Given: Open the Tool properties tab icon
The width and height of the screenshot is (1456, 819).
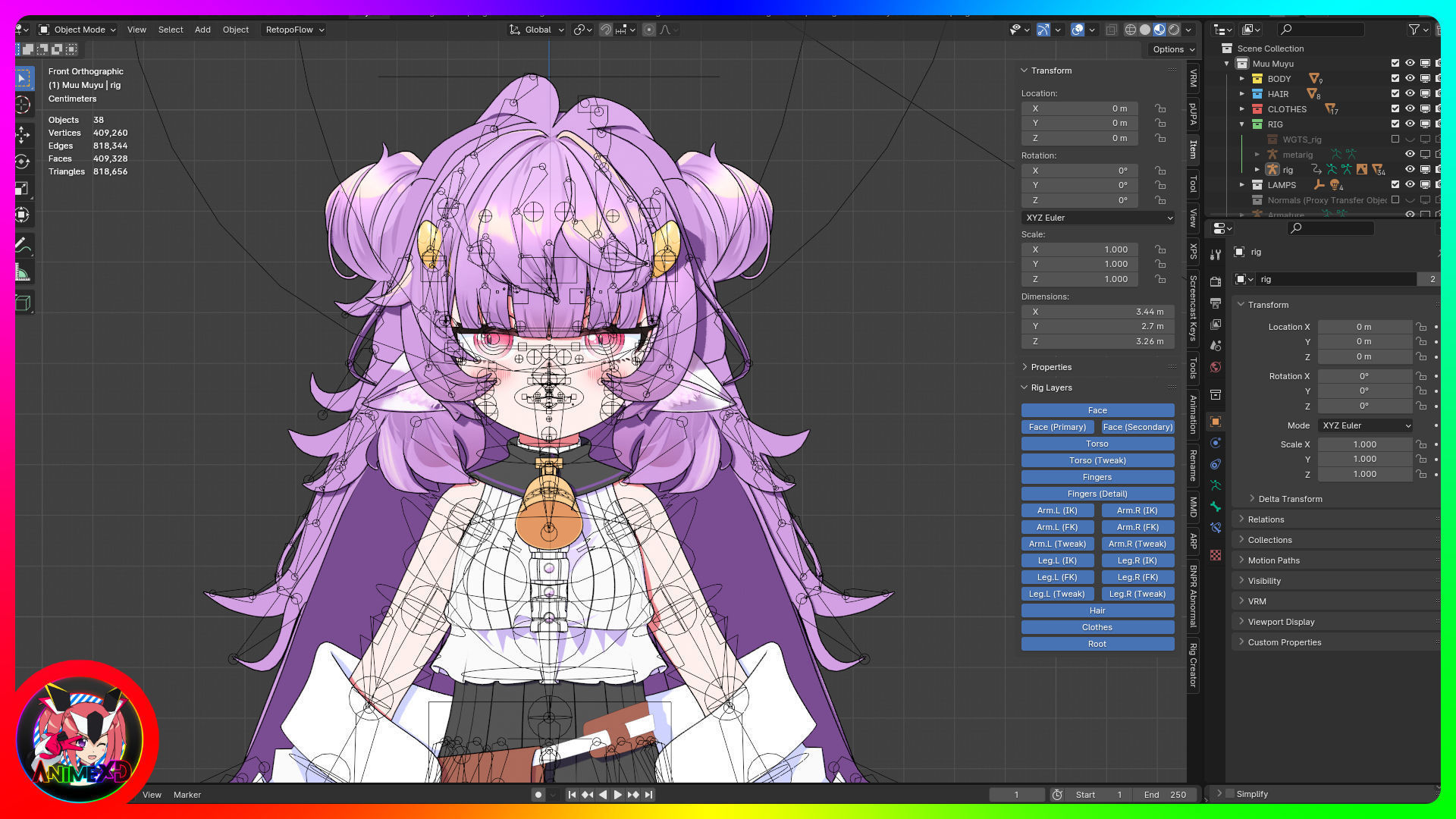Looking at the screenshot, I should pos(1216,254).
